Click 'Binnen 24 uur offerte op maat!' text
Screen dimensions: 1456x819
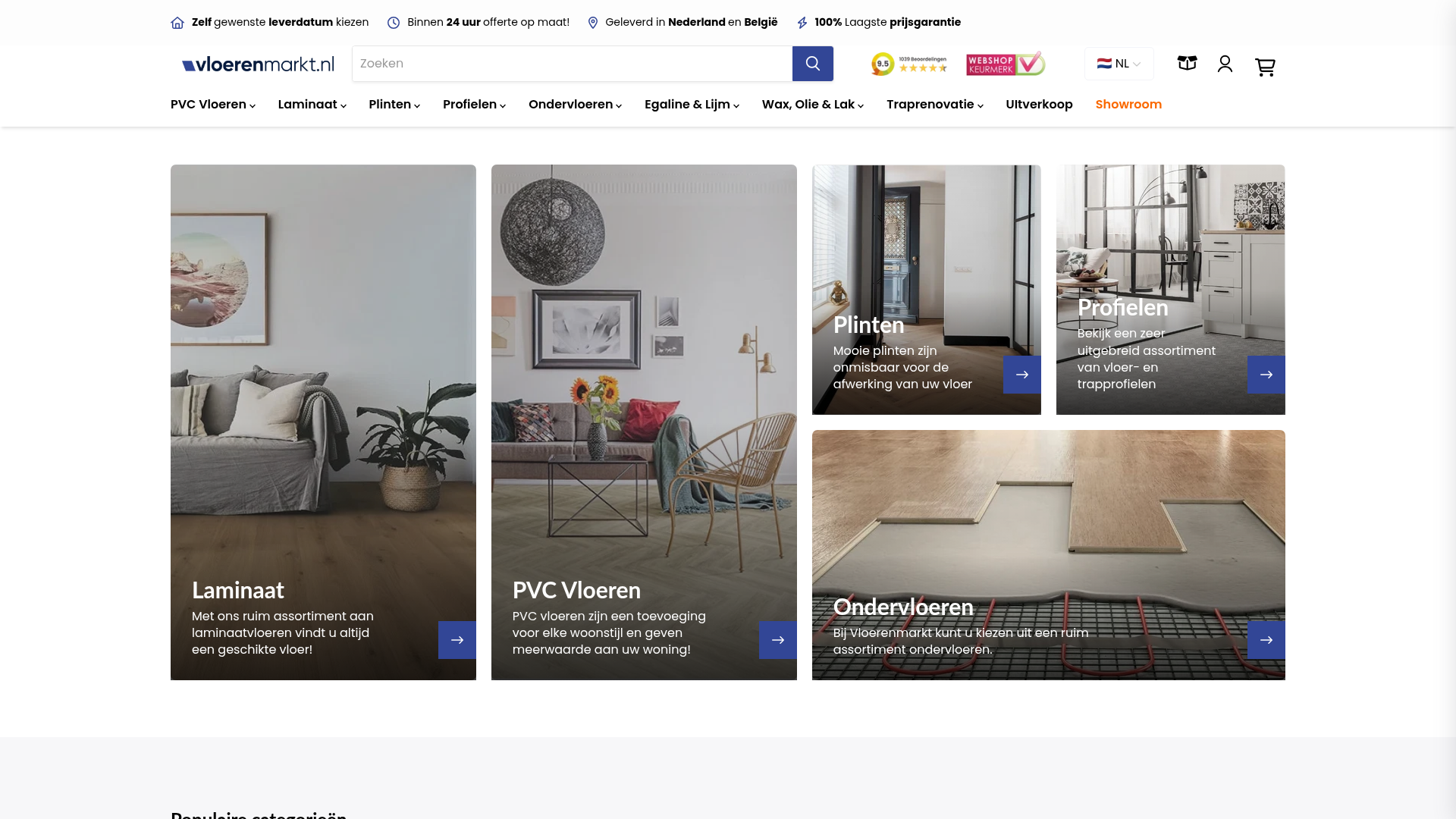(x=488, y=22)
